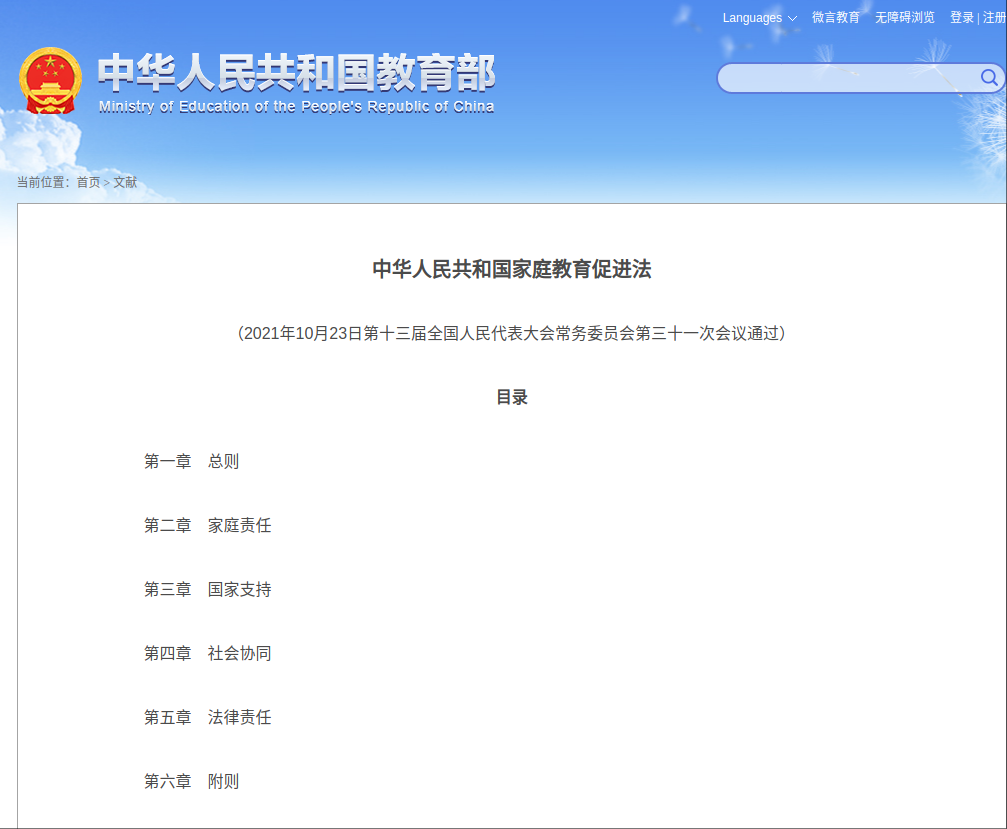The height and width of the screenshot is (829, 1007).
Task: Click the law title 中华人民共和国家庭教育促进法
Action: pyautogui.click(x=512, y=269)
